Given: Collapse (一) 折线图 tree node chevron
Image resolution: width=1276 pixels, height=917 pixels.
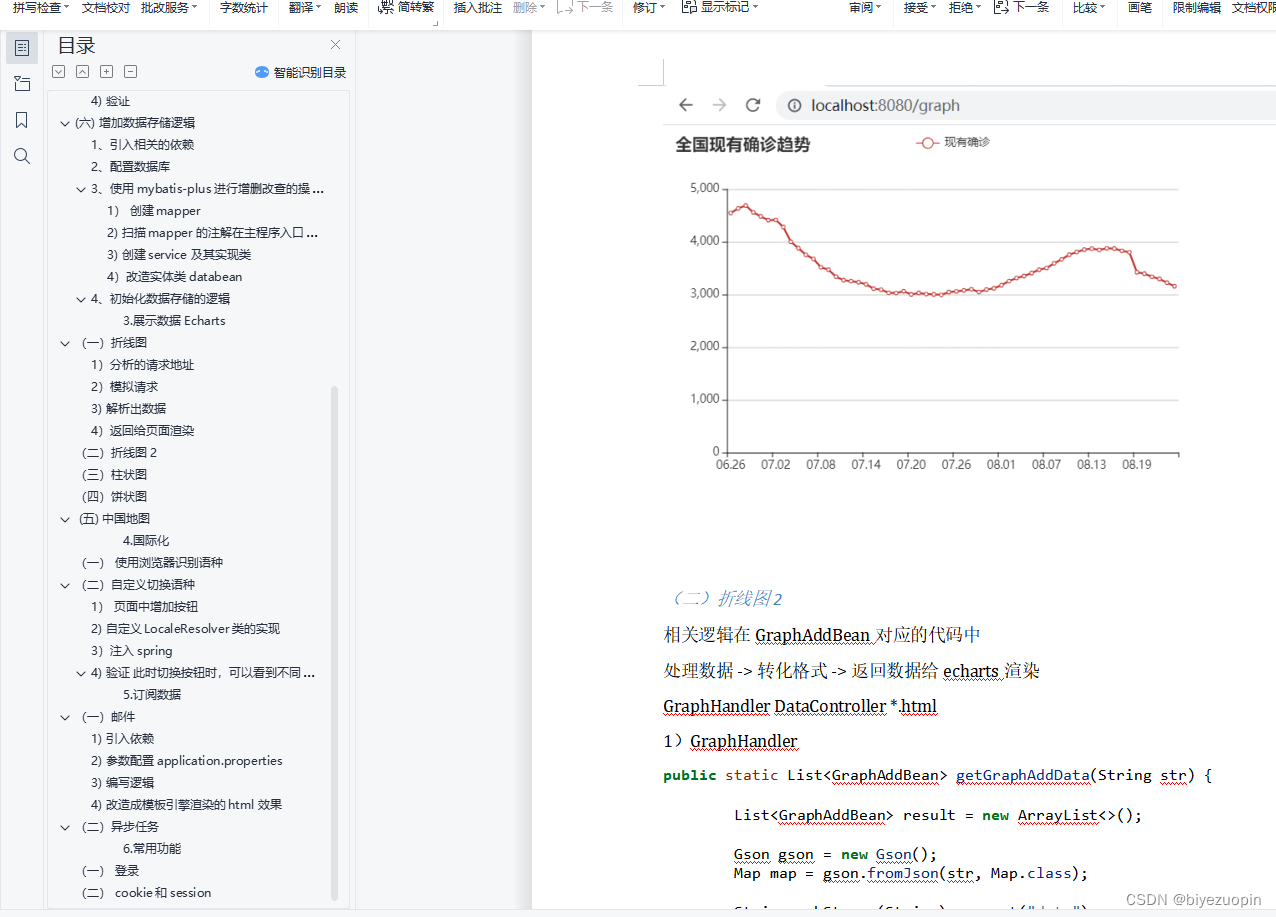Looking at the screenshot, I should pos(65,343).
